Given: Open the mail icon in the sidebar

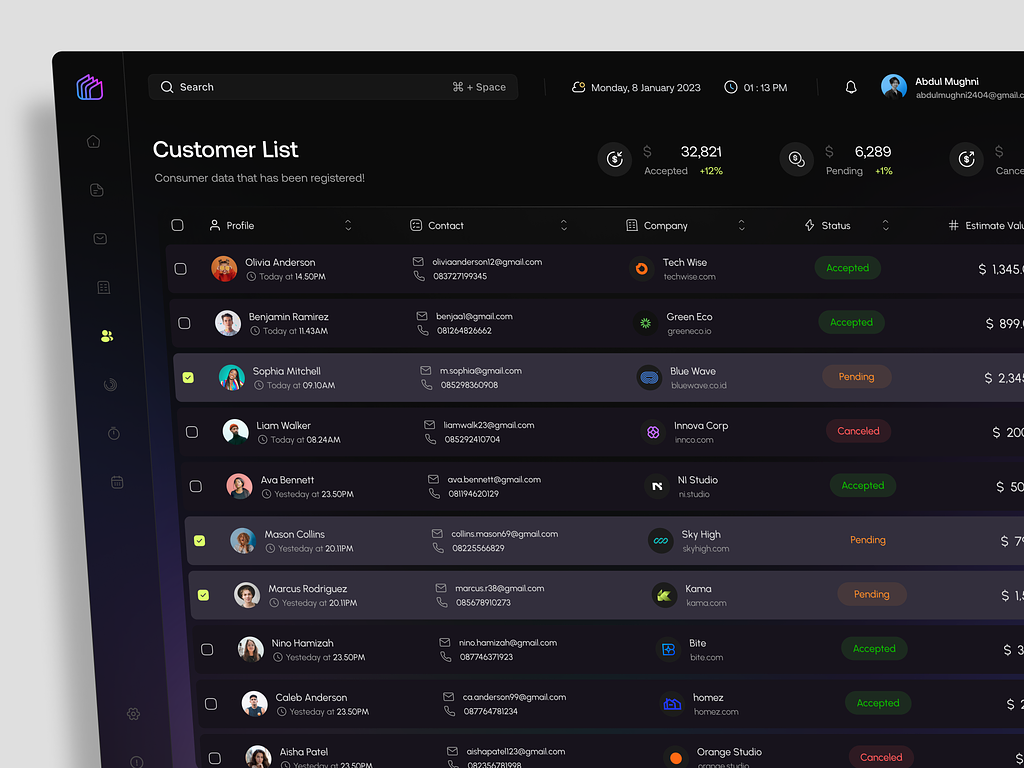Looking at the screenshot, I should coord(100,238).
